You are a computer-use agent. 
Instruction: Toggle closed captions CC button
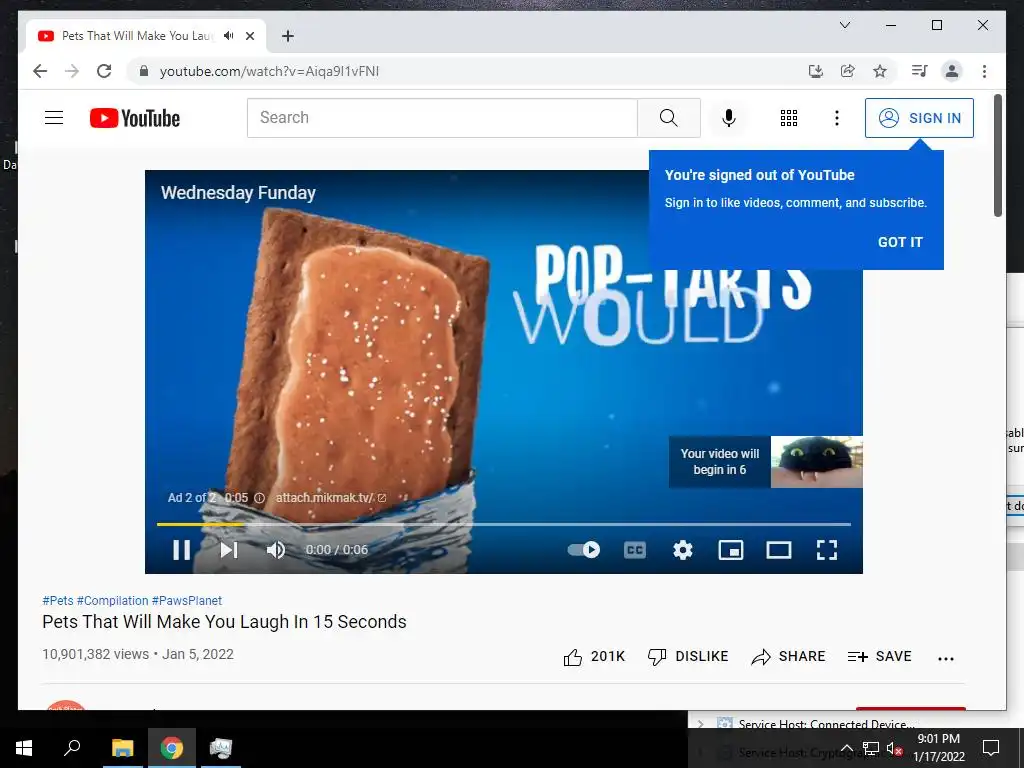click(635, 550)
